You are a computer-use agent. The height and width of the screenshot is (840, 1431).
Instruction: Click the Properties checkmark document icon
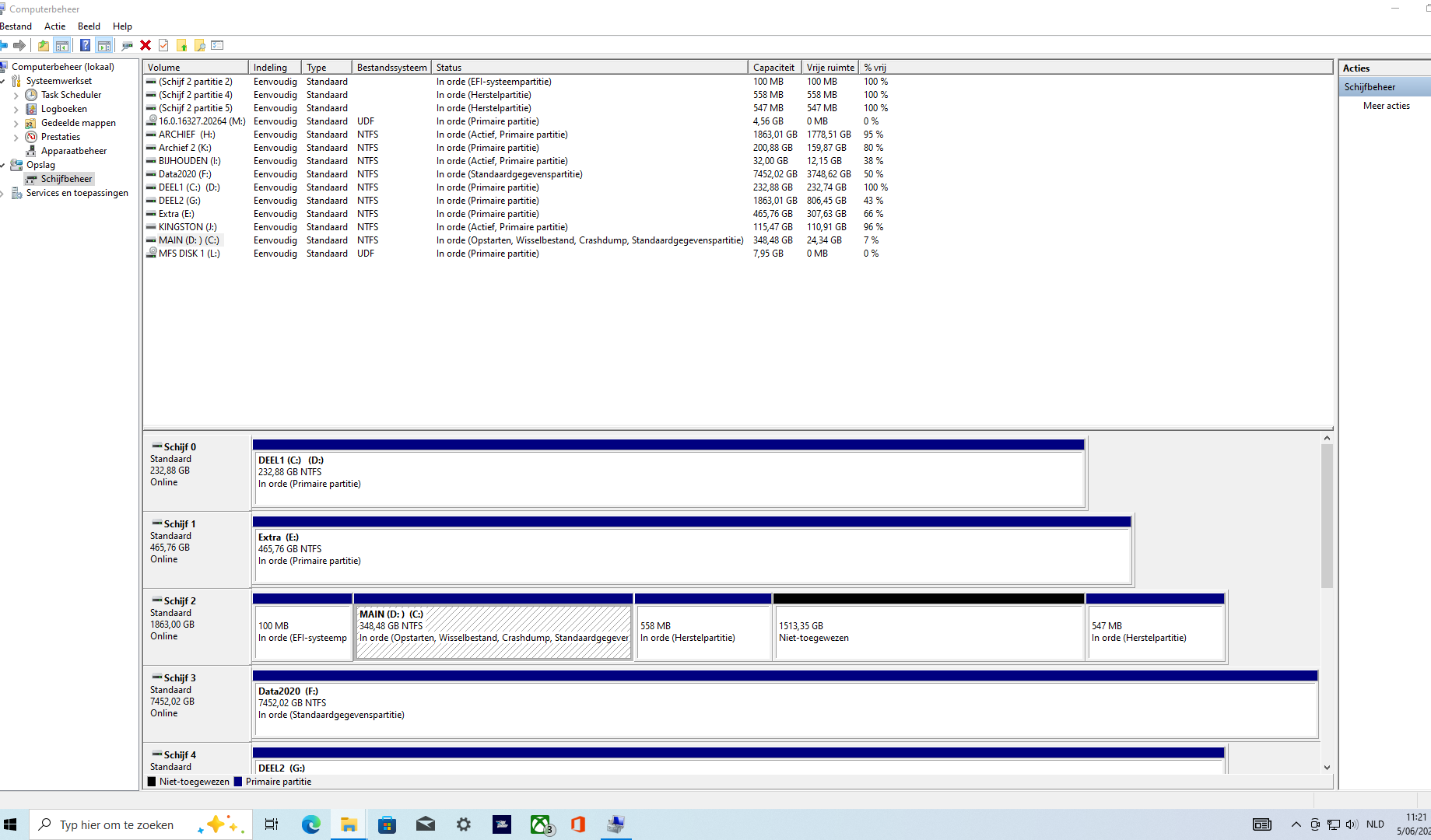[x=163, y=45]
